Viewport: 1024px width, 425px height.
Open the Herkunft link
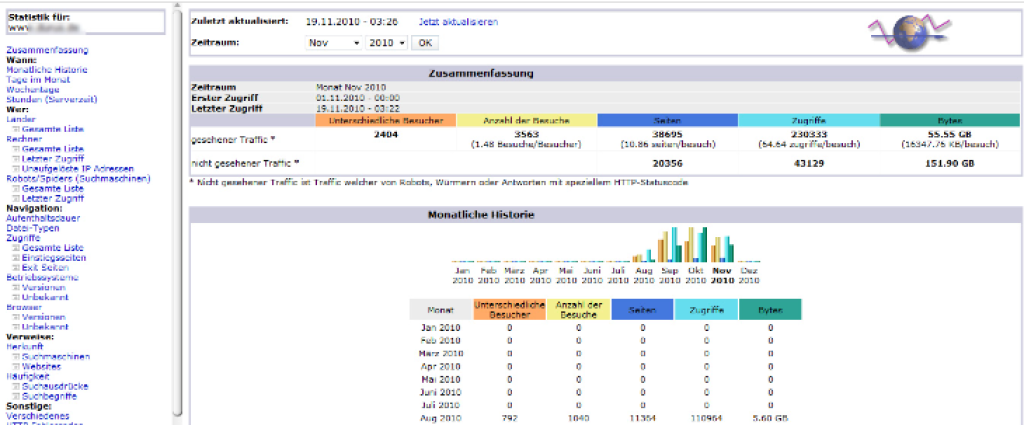coord(24,347)
